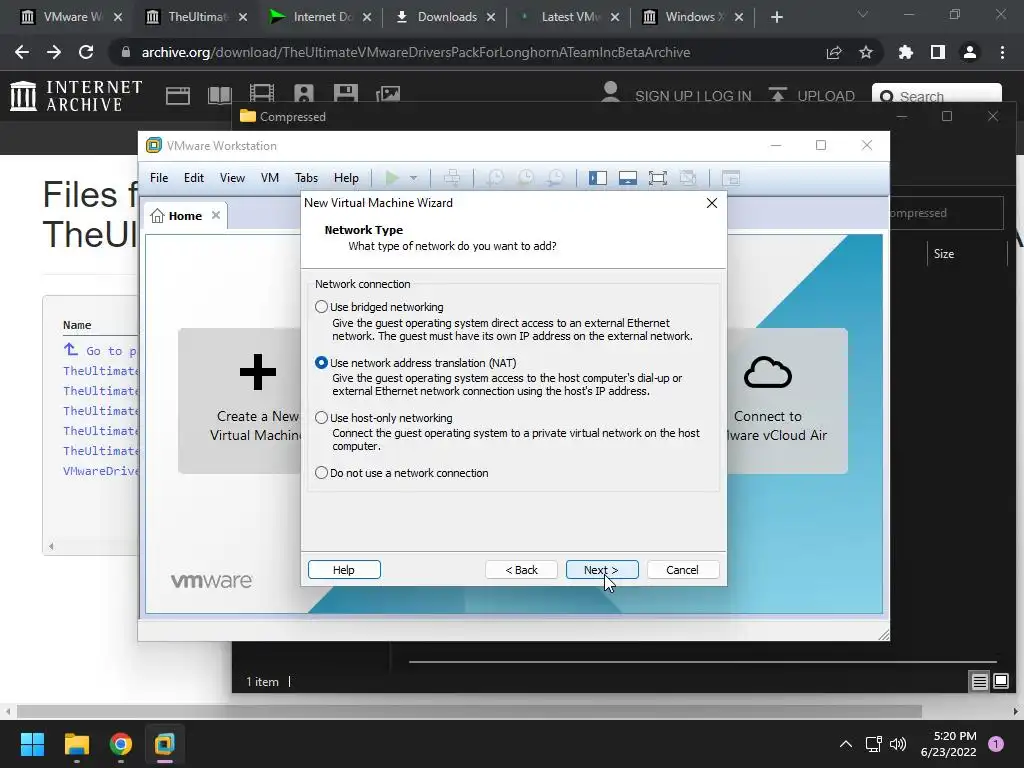Click Back button in wizard
Image resolution: width=1024 pixels, height=768 pixels.
(521, 569)
